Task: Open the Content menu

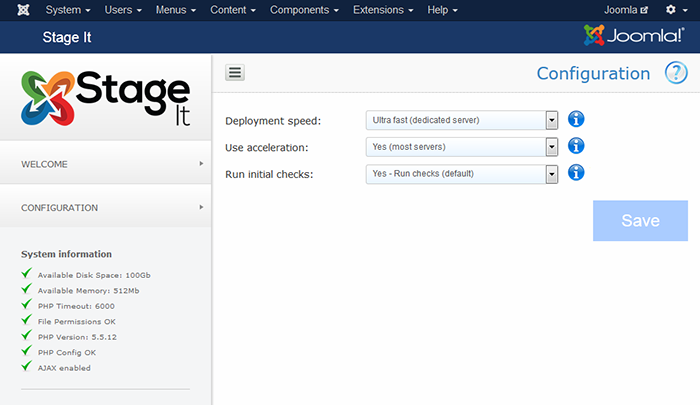Action: (x=233, y=10)
